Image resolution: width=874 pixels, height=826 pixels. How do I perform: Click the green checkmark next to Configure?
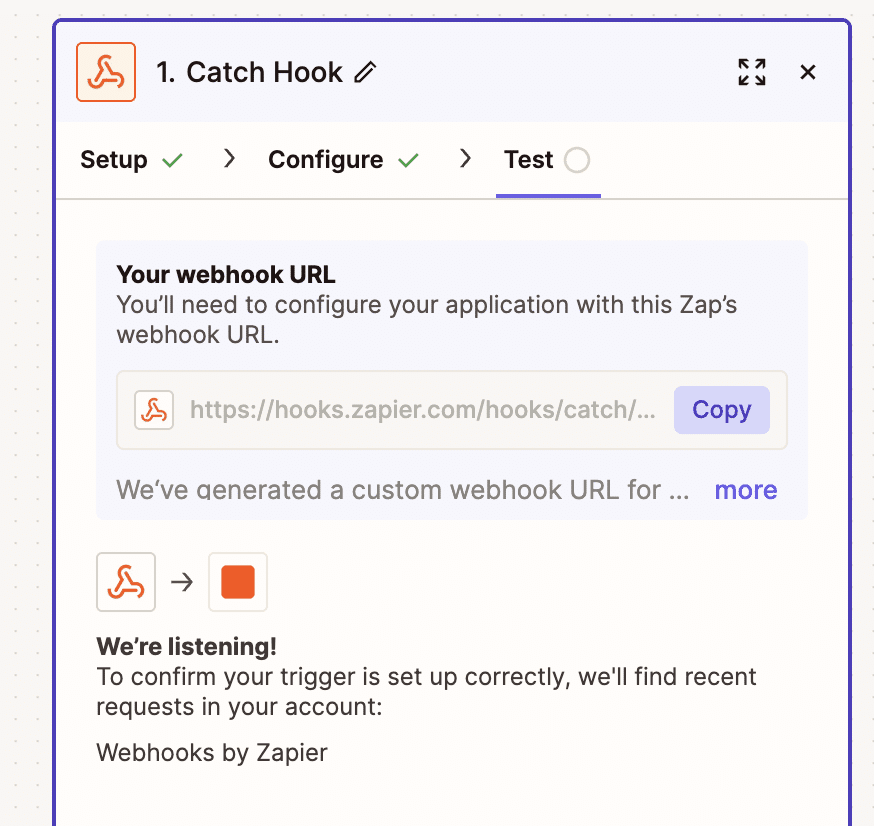tap(409, 159)
